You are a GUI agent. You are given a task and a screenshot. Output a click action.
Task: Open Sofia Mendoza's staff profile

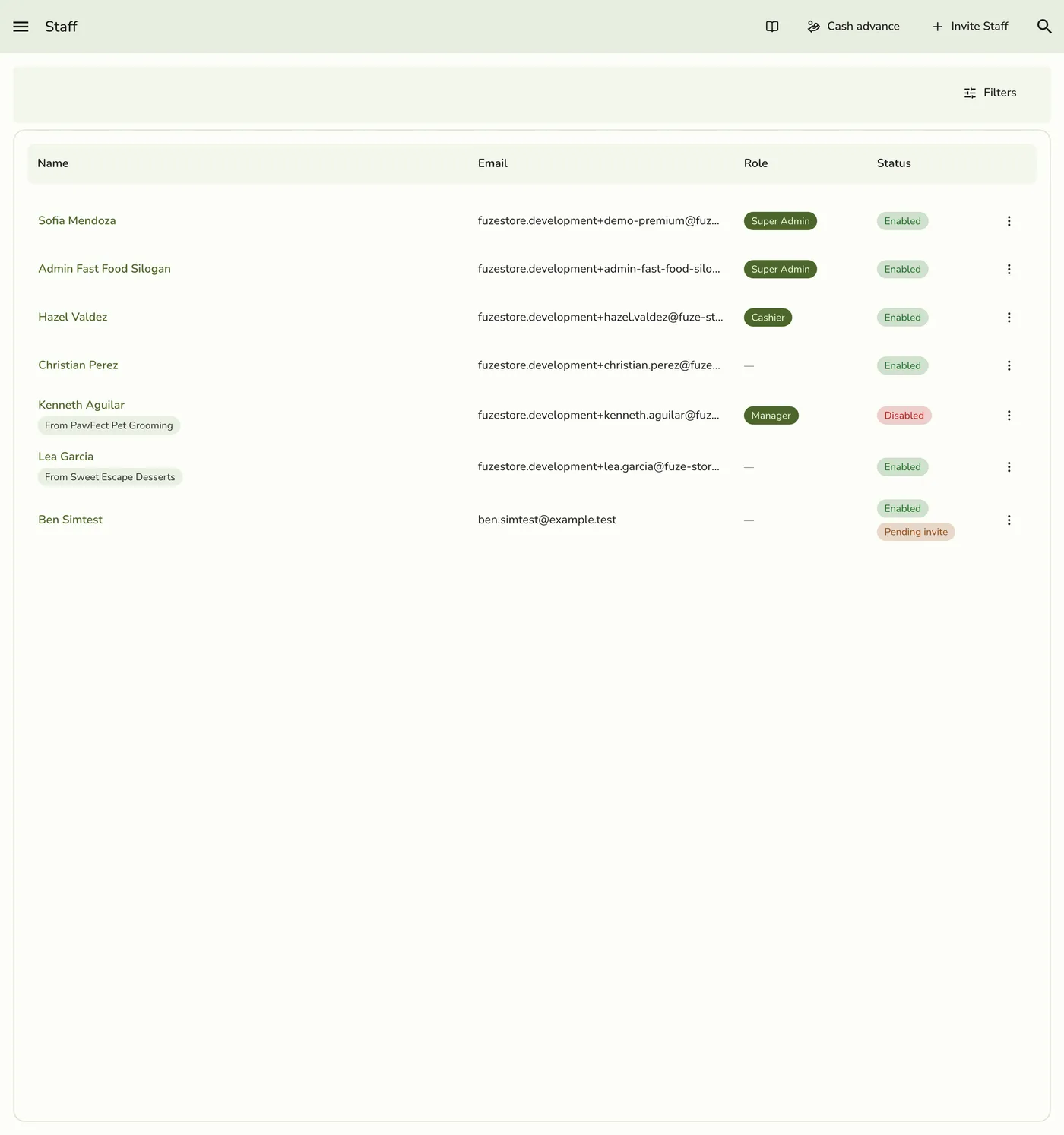click(x=77, y=220)
